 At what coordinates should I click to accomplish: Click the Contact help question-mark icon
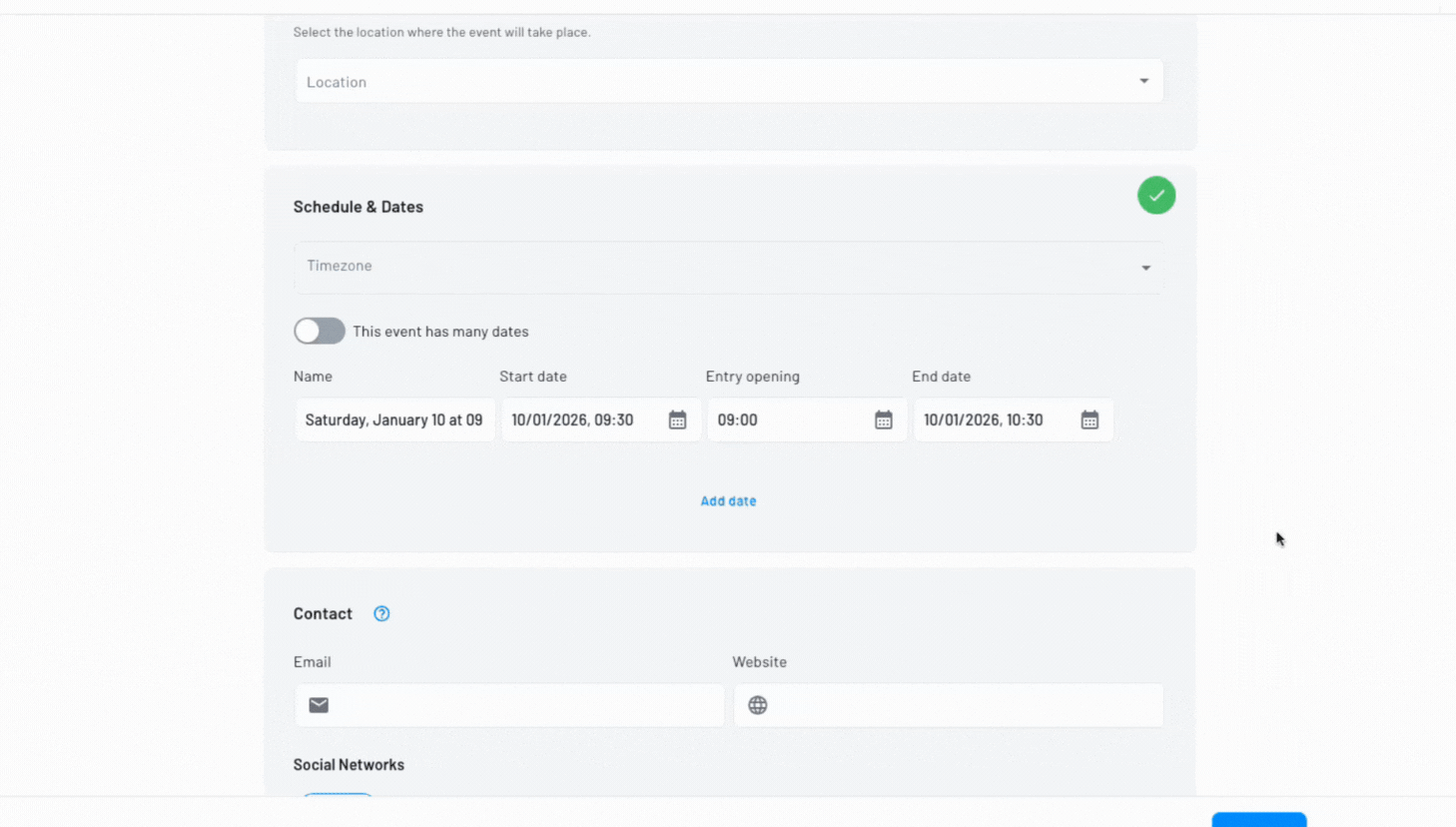coord(381,614)
